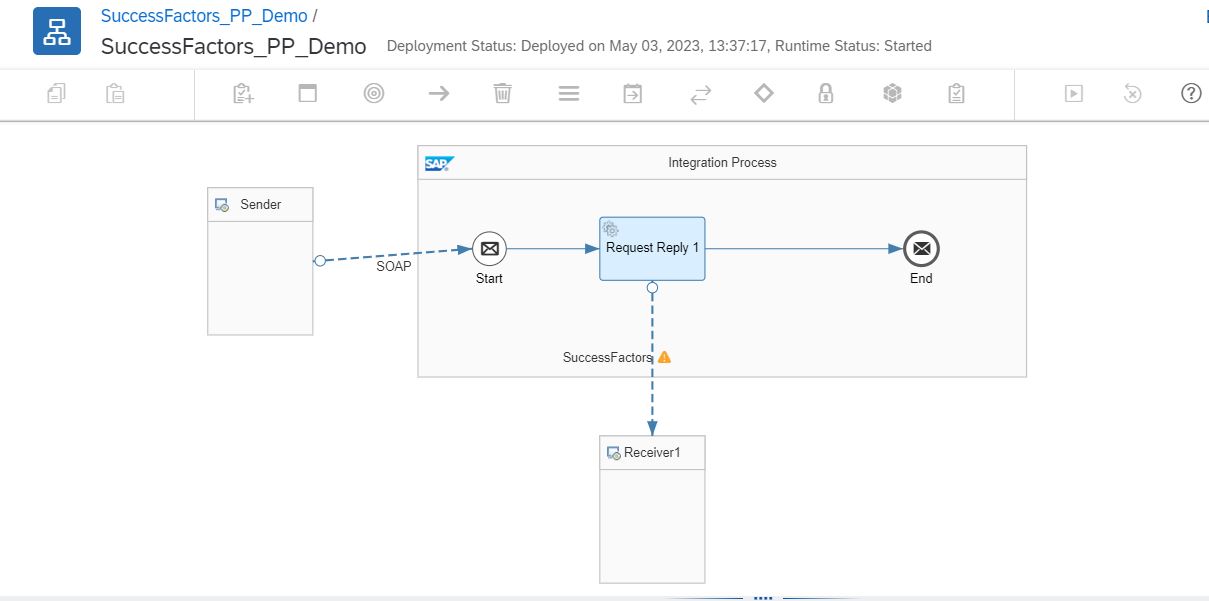The height and width of the screenshot is (601, 1209).
Task: Select the Integration Process header title
Action: [722, 162]
